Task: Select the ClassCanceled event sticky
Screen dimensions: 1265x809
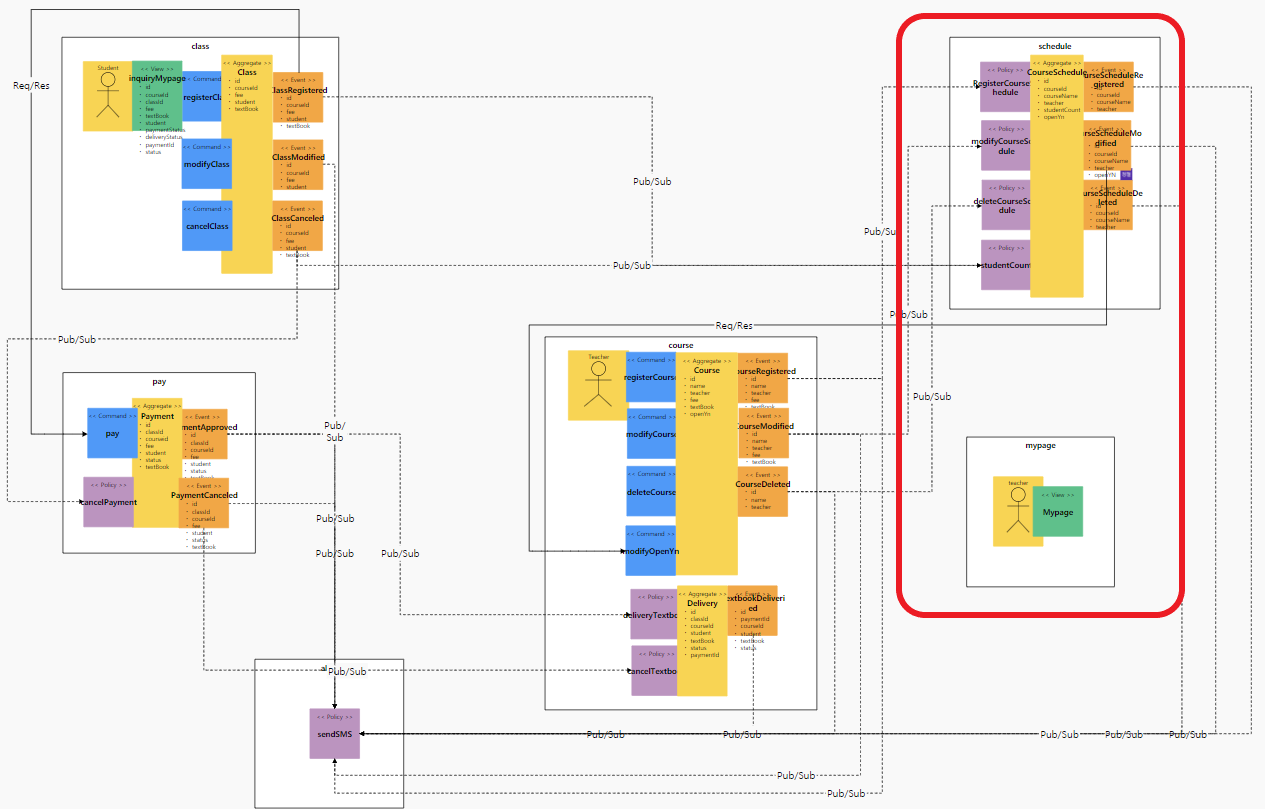Action: pos(298,226)
